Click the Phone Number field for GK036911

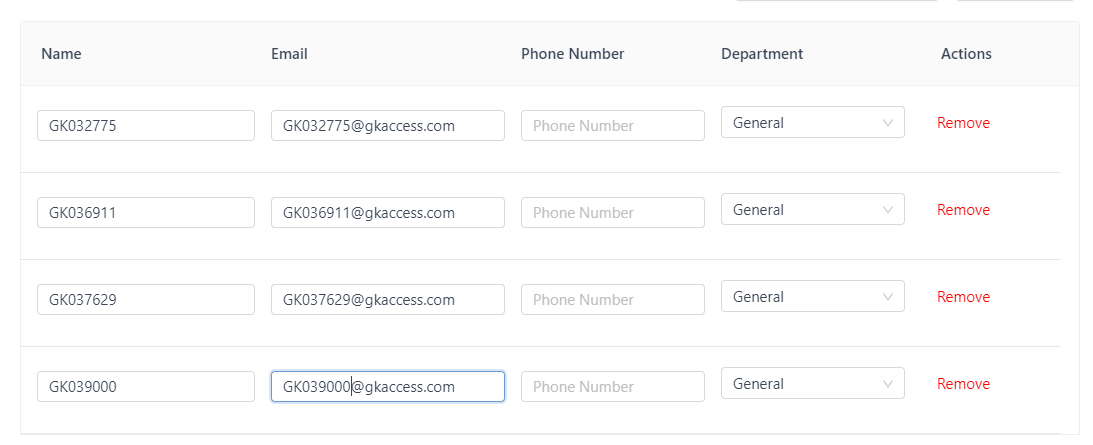click(612, 213)
